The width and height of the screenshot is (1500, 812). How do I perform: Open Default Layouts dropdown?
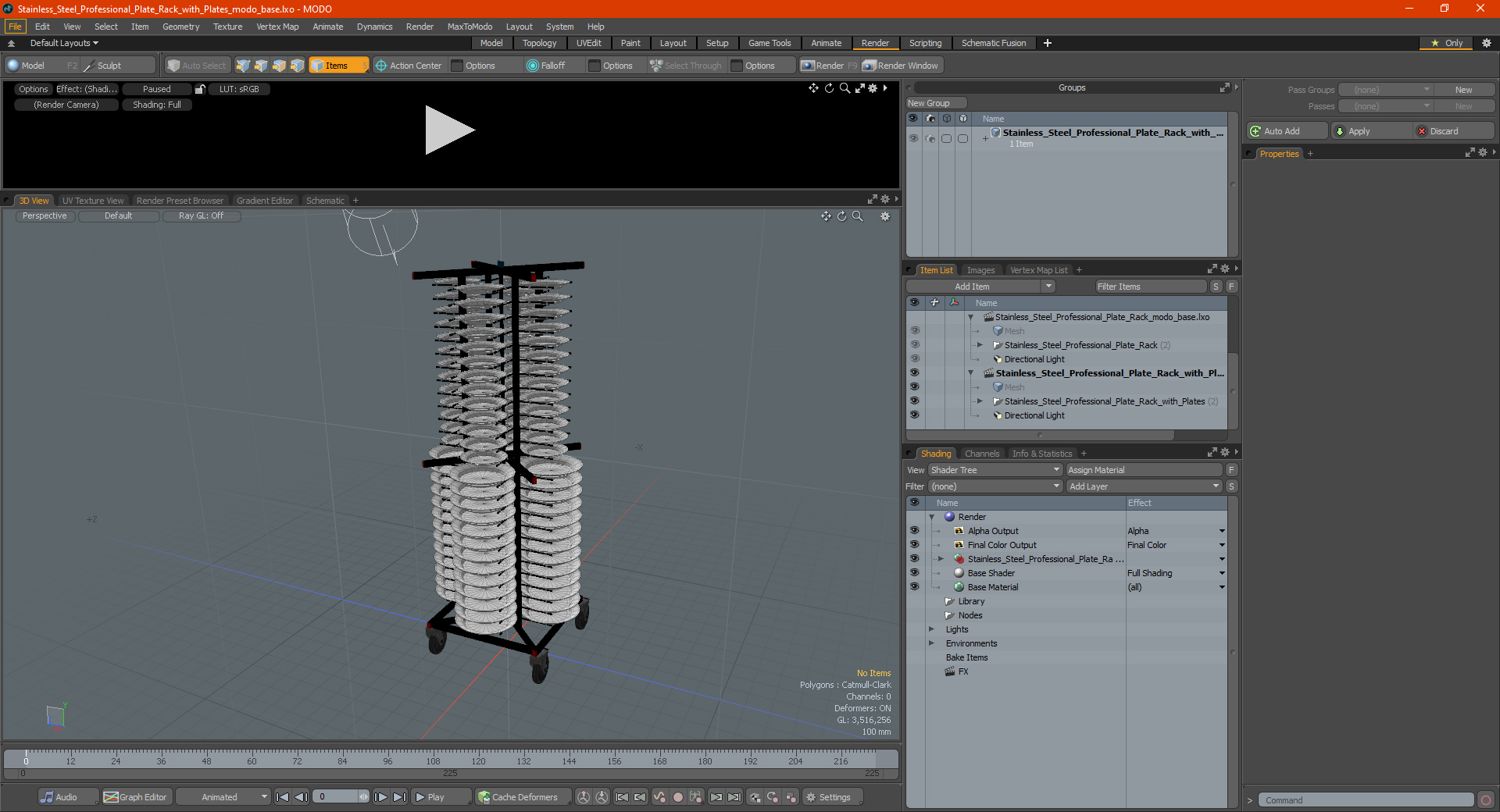pyautogui.click(x=64, y=43)
